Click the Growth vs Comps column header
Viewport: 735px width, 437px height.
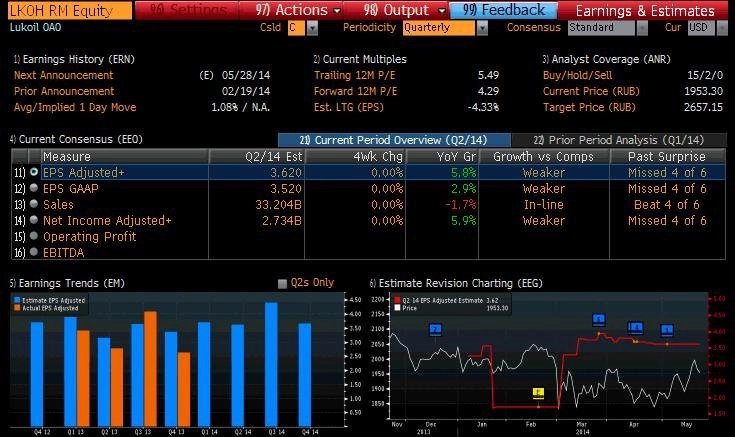coord(544,156)
